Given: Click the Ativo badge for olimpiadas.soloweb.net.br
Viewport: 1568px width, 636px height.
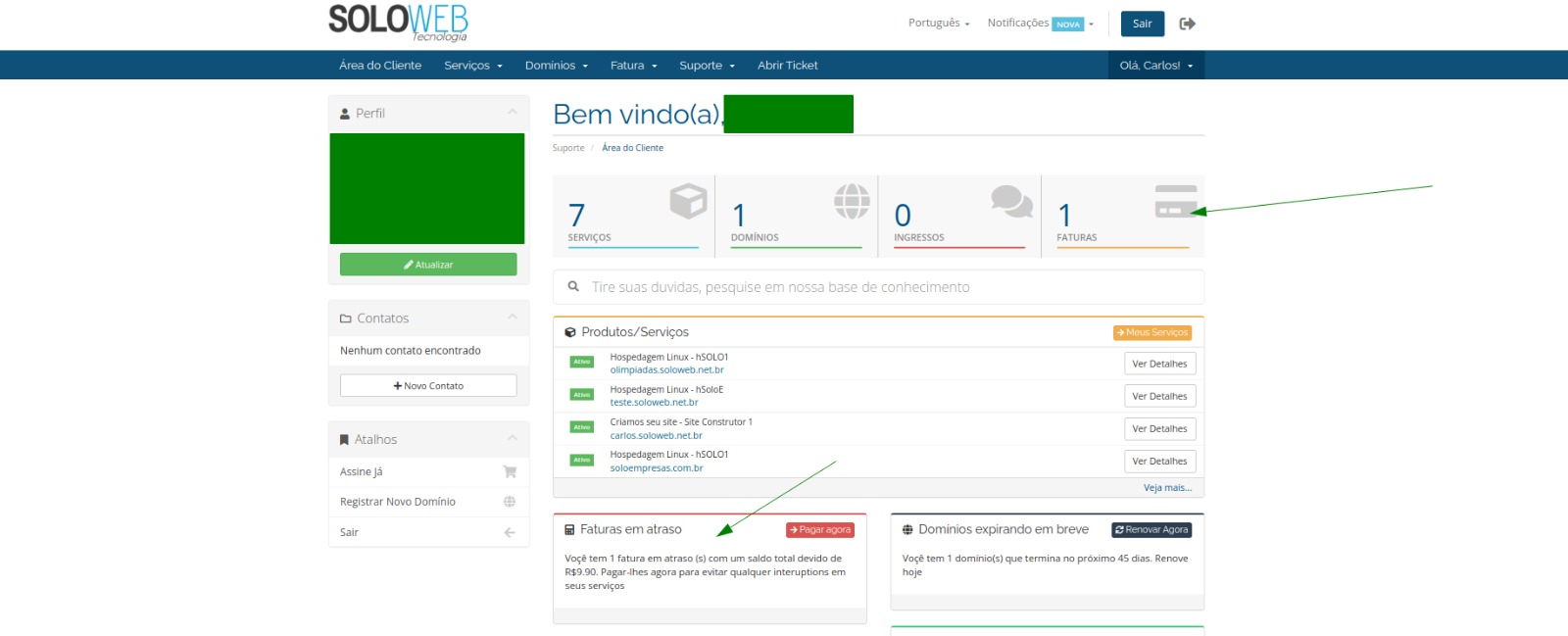Looking at the screenshot, I should click(582, 363).
